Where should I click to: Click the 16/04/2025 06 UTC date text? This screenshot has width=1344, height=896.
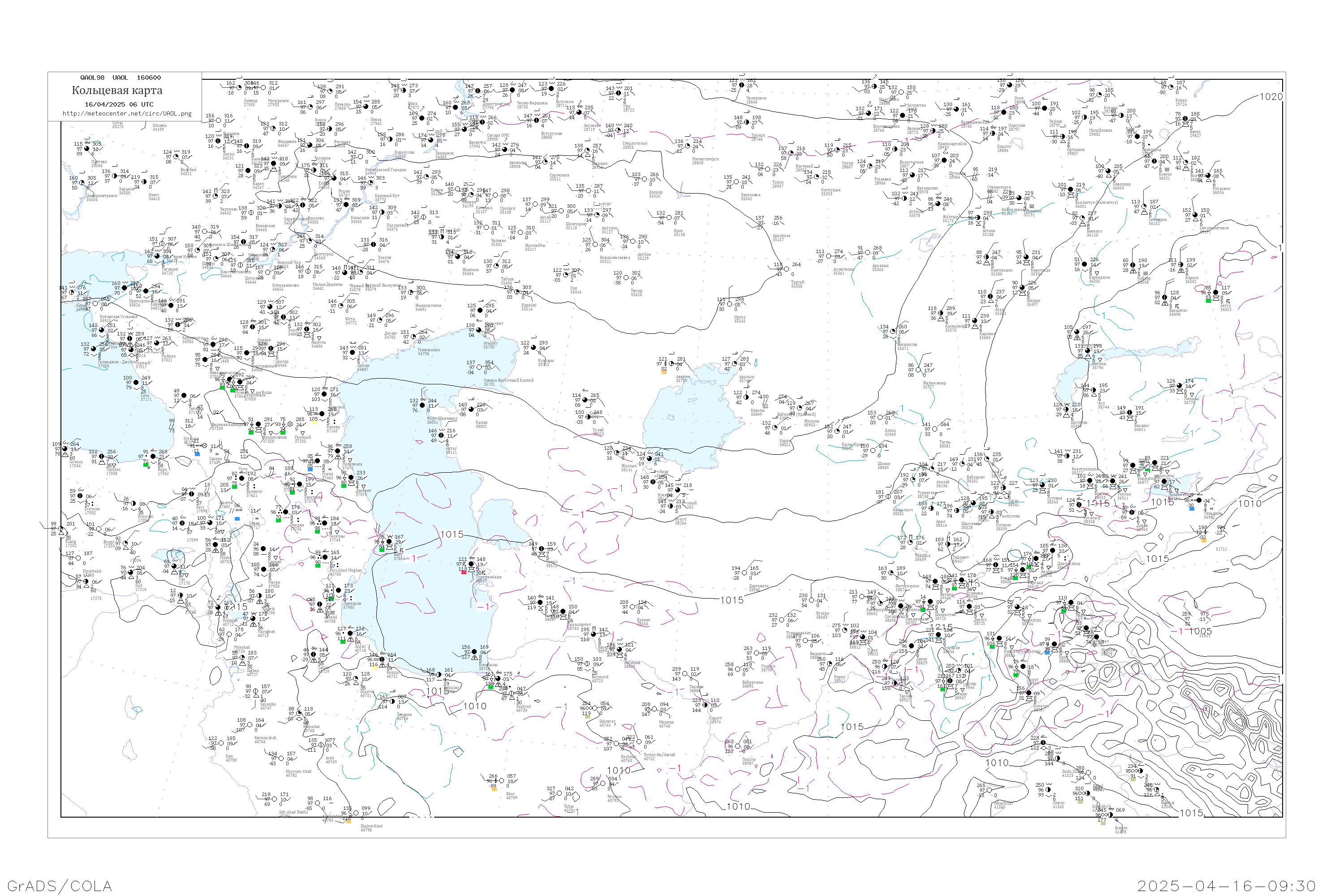pyautogui.click(x=119, y=104)
